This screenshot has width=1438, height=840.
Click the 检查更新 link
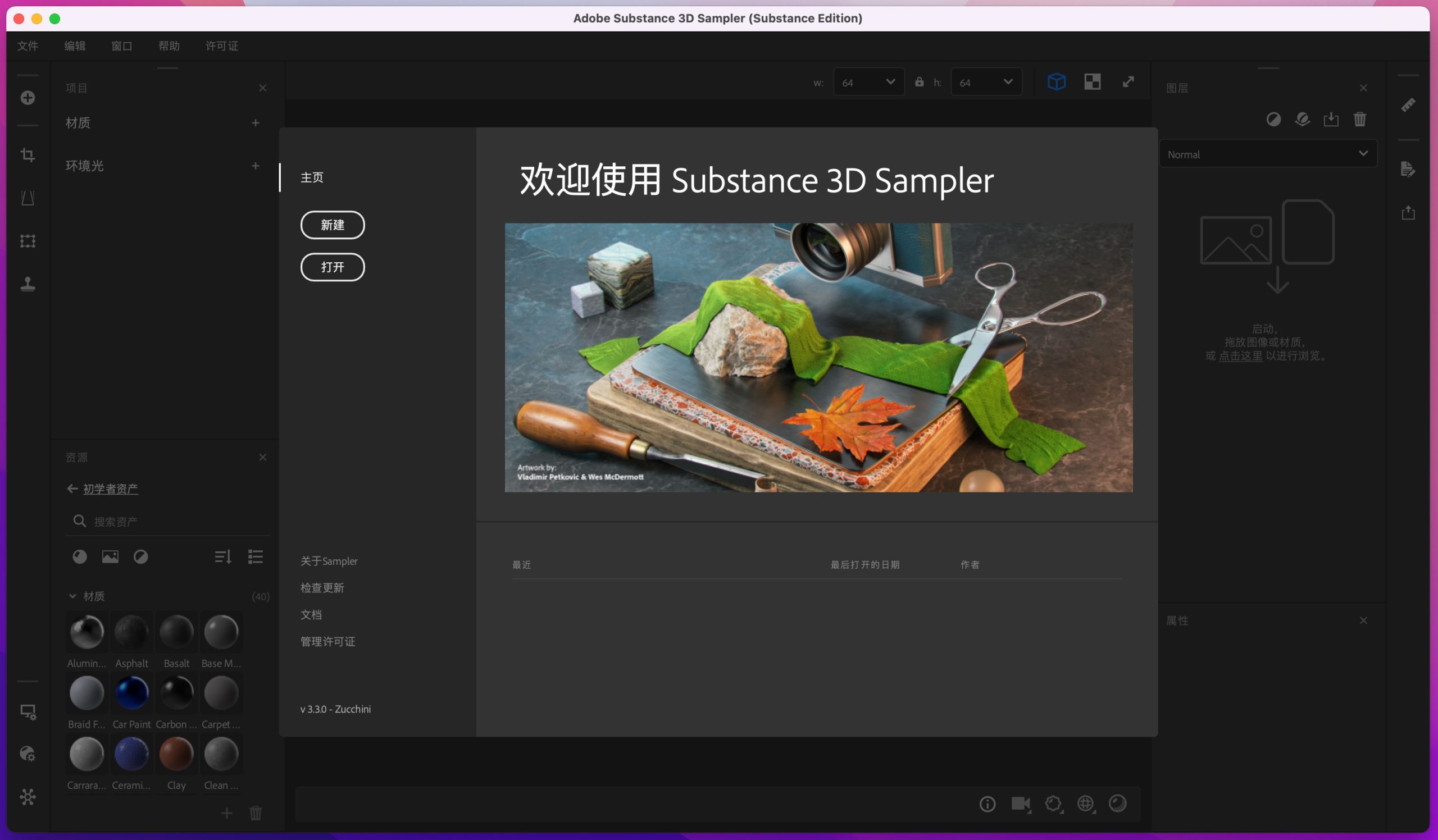tap(322, 588)
